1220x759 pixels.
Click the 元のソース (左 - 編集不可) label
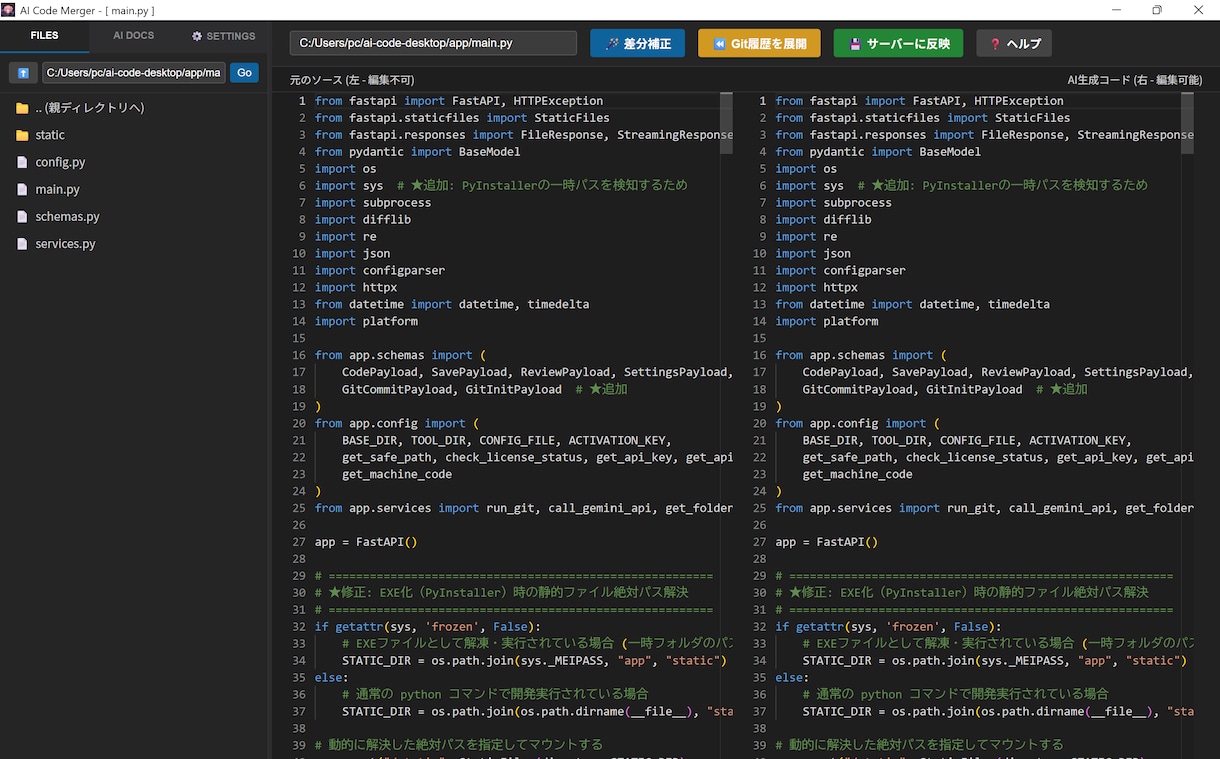click(352, 80)
